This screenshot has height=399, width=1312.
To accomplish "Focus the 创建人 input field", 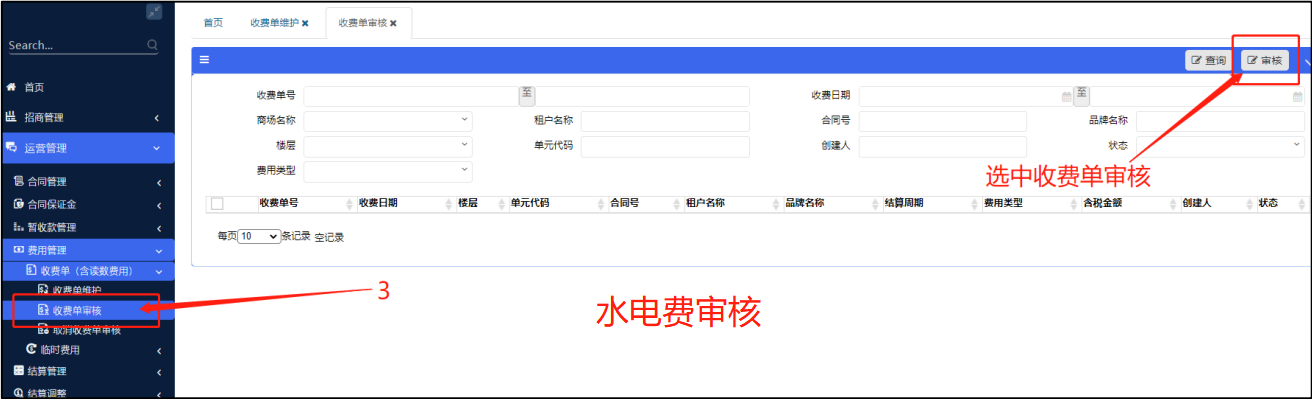I will click(x=943, y=146).
